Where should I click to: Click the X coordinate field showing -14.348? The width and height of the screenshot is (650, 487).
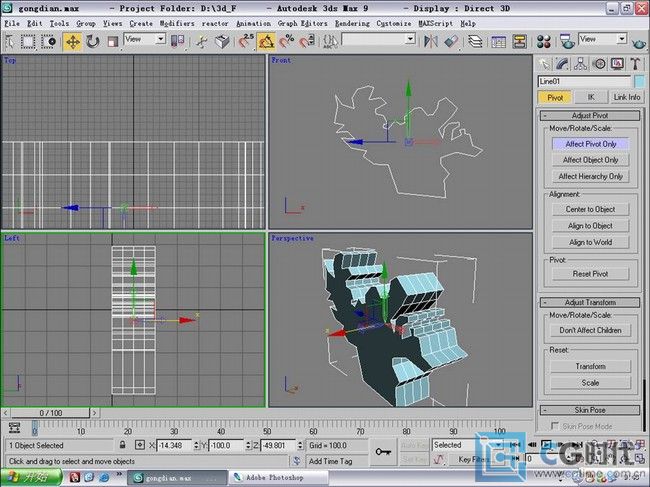coord(174,446)
